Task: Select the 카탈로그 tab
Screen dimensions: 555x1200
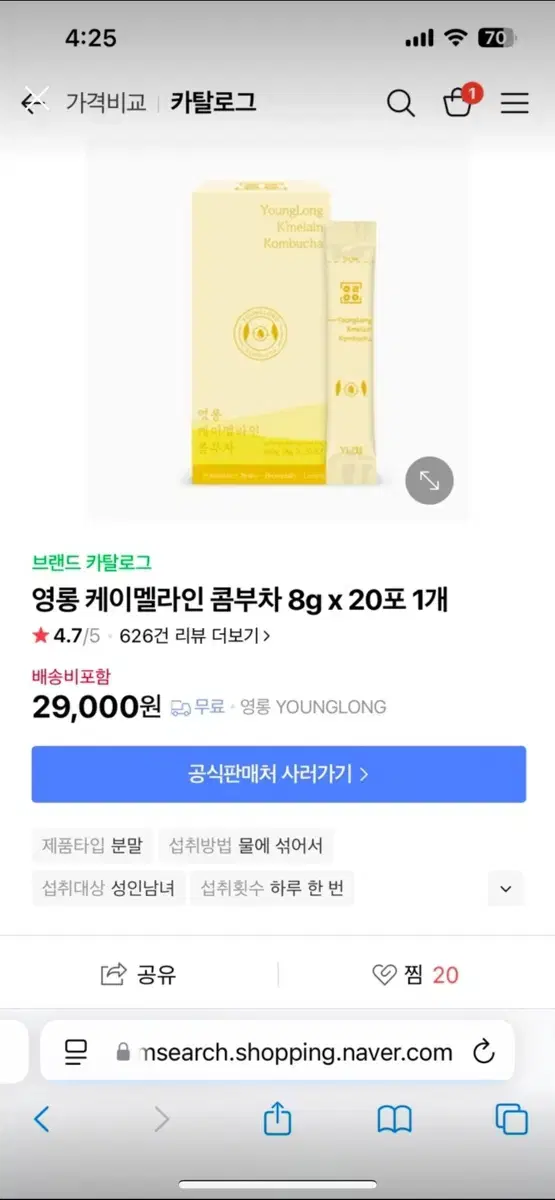Action: (212, 102)
